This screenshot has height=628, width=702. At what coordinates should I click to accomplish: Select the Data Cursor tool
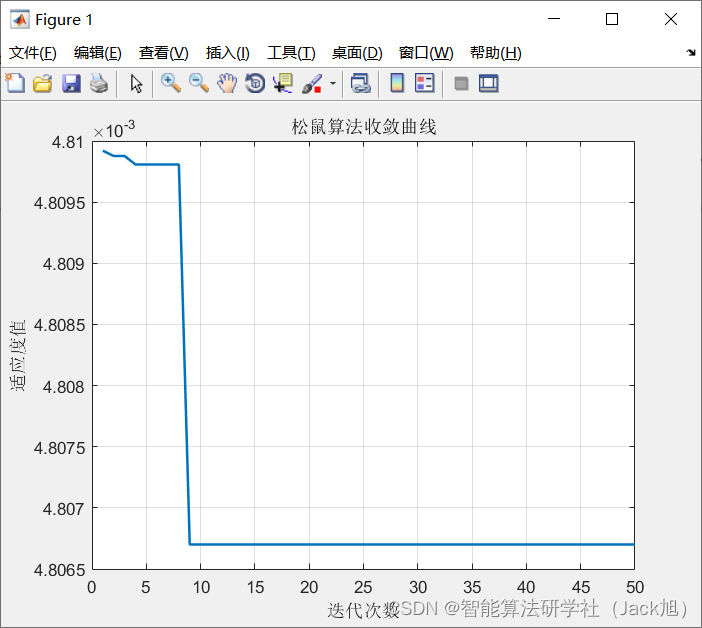(x=283, y=83)
